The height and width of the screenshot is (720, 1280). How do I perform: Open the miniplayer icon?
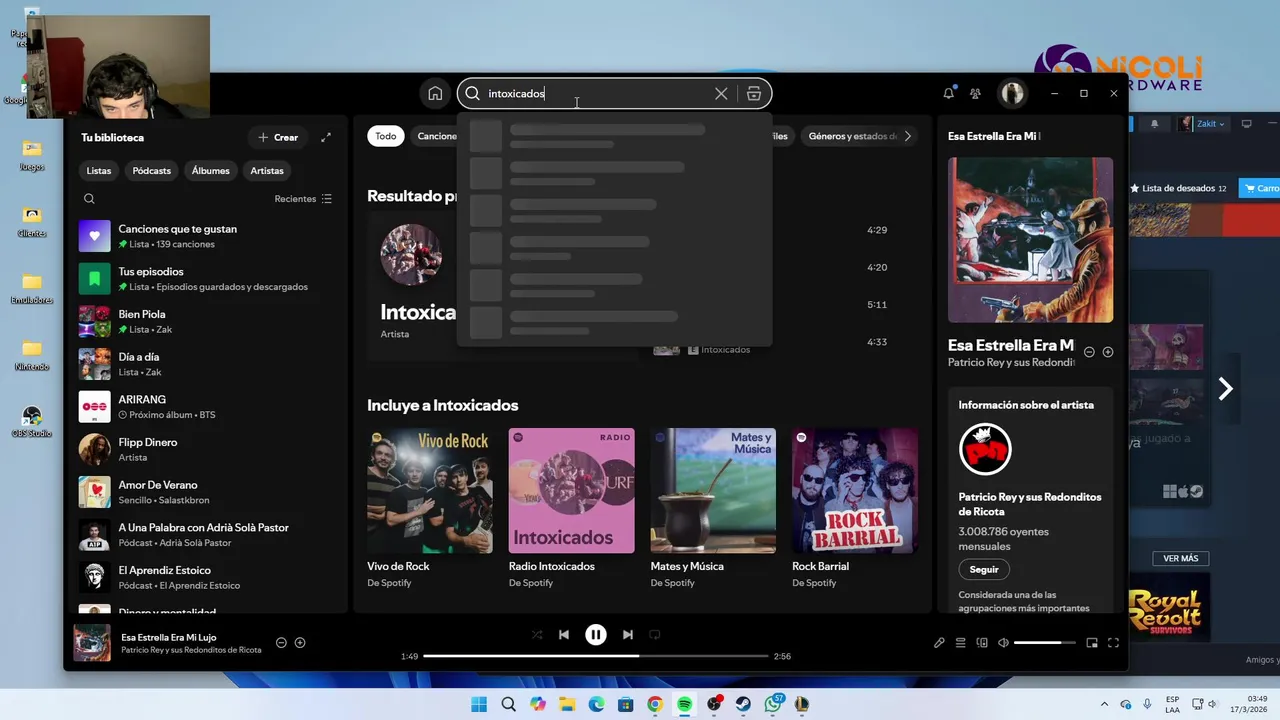click(x=1092, y=643)
